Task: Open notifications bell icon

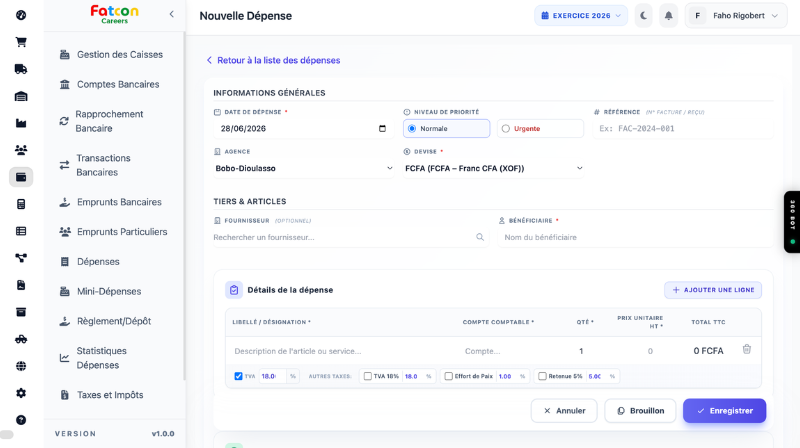Action: [668, 16]
